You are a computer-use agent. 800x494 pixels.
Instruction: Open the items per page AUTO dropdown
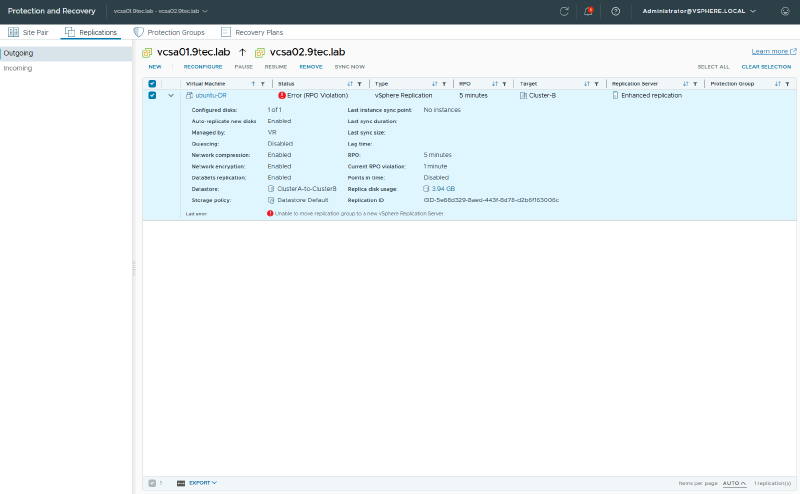(x=734, y=483)
